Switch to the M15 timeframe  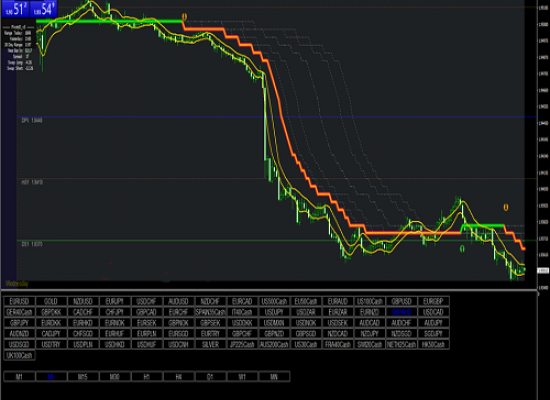(83, 377)
